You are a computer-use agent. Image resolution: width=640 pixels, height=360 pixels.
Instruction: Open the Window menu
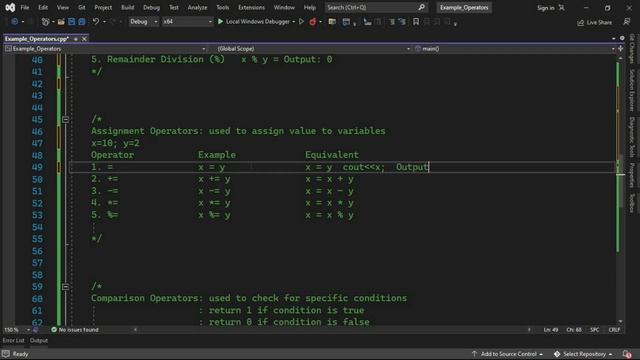[284, 7]
